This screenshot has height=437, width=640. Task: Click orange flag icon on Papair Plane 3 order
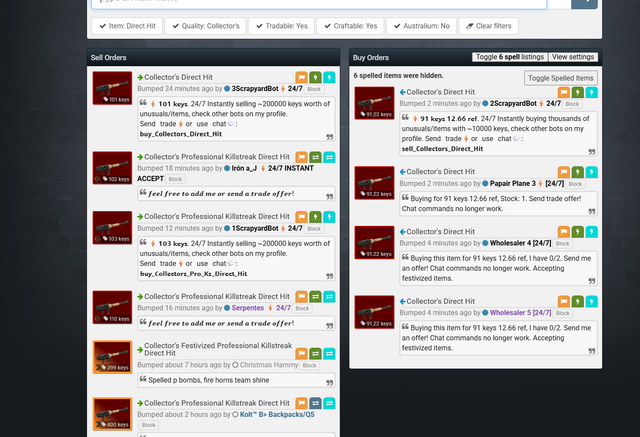click(x=564, y=172)
